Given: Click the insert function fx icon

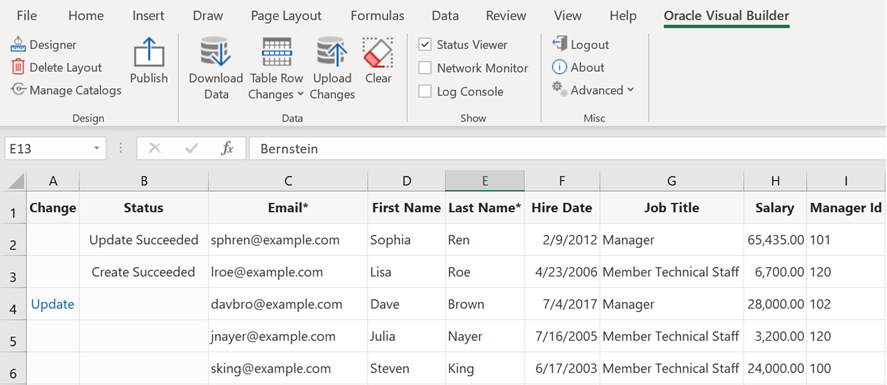Looking at the screenshot, I should [227, 149].
